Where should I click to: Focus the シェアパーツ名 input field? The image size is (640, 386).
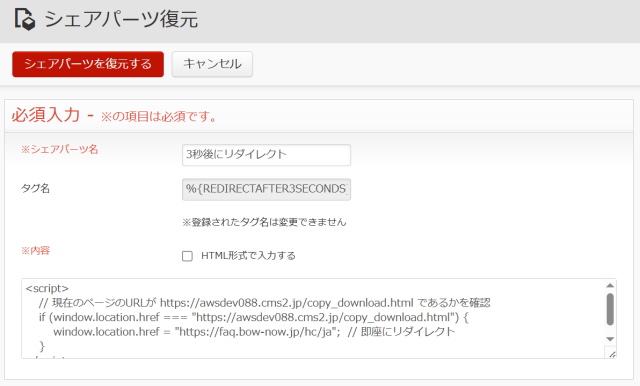[x=266, y=155]
